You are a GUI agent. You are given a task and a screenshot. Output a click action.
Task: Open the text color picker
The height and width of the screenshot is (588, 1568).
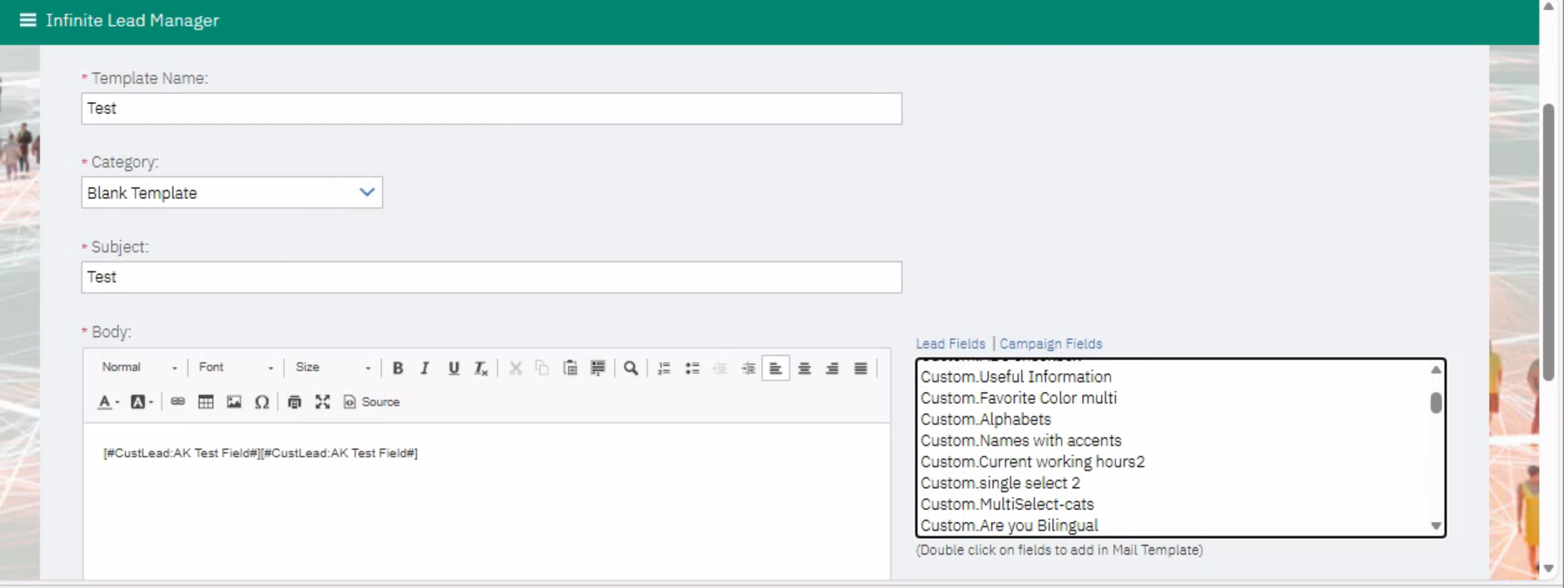click(x=107, y=402)
